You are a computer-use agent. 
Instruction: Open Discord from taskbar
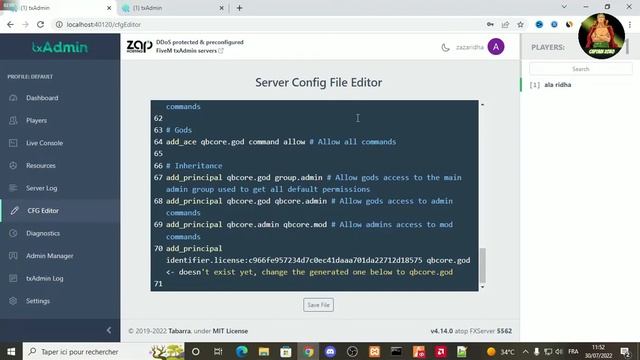coord(330,351)
